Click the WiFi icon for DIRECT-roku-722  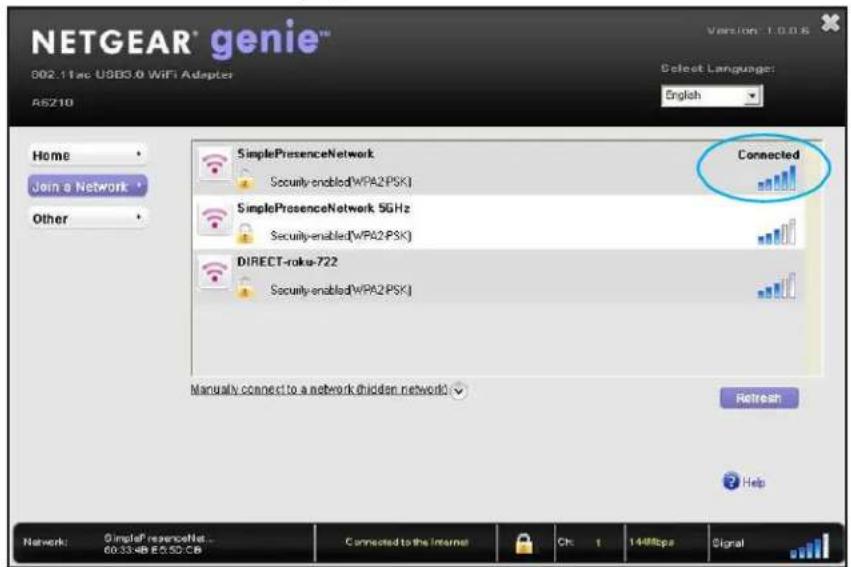[214, 272]
